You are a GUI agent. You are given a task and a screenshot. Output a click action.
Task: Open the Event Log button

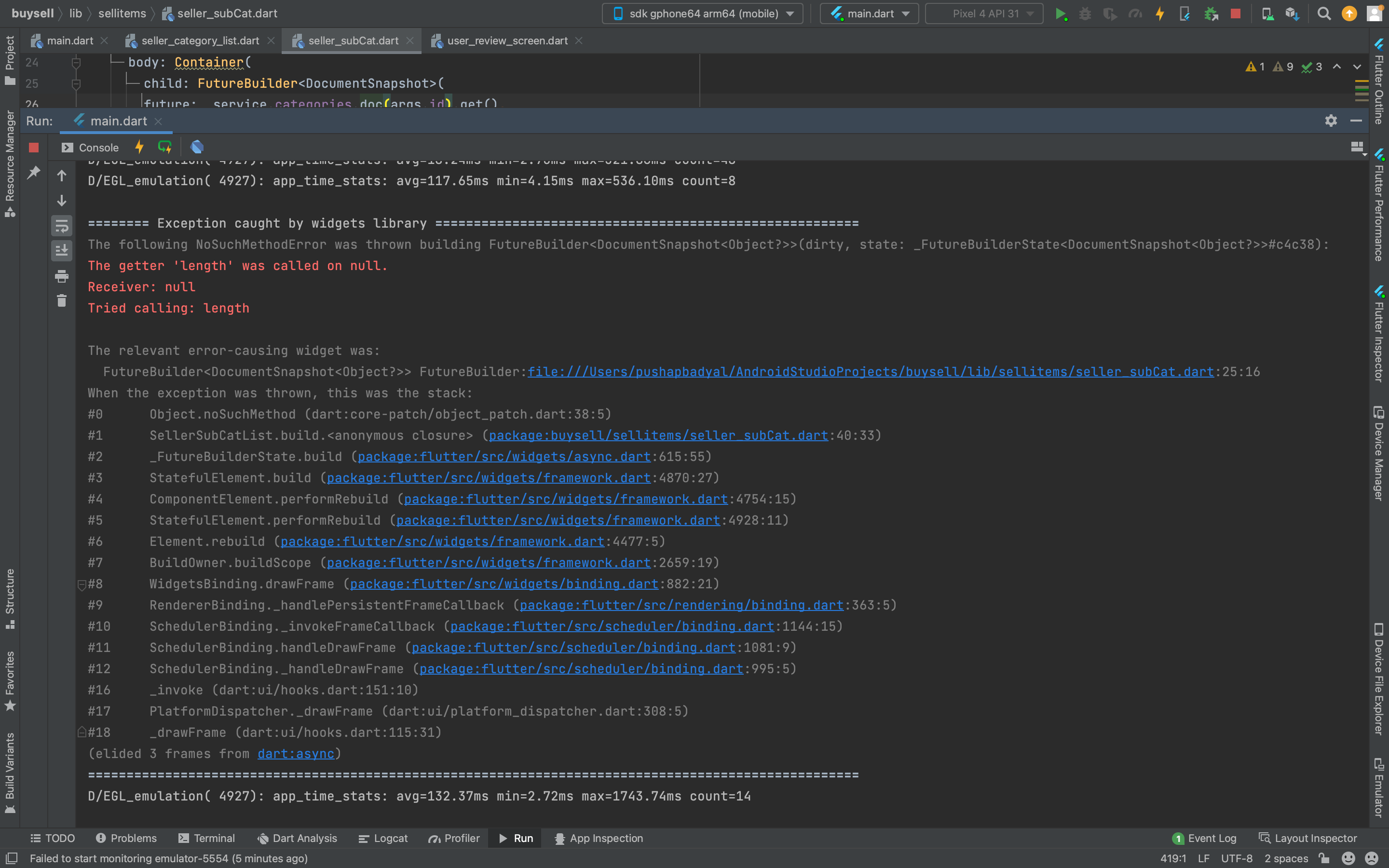pos(1204,838)
